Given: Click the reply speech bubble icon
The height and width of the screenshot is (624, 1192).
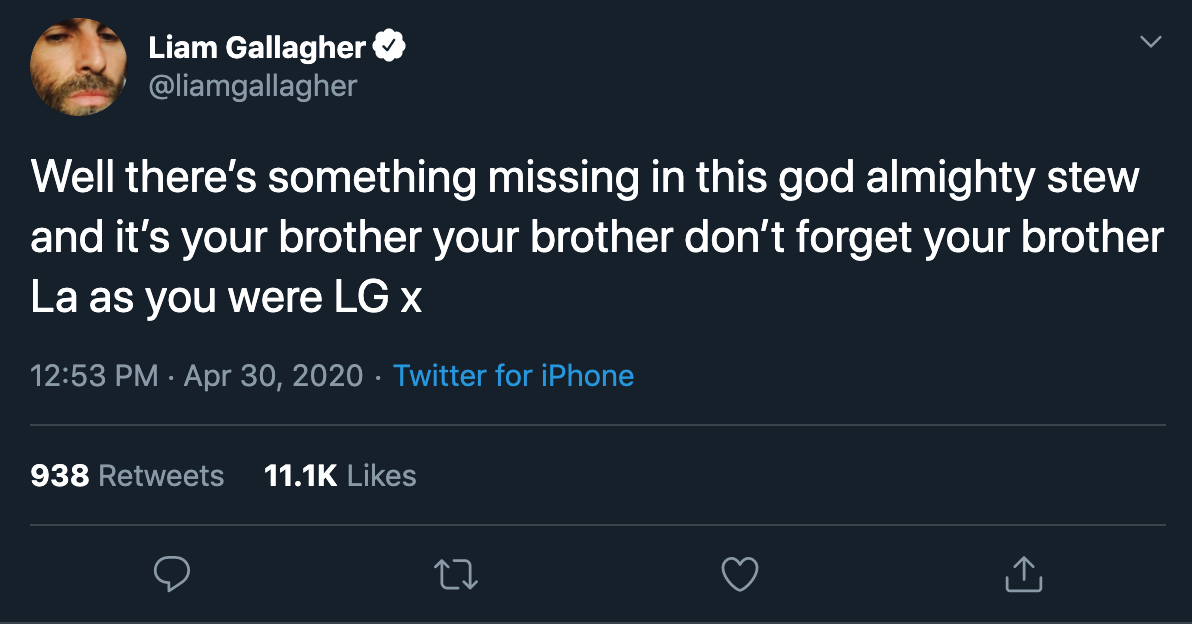Looking at the screenshot, I should pos(172,574).
